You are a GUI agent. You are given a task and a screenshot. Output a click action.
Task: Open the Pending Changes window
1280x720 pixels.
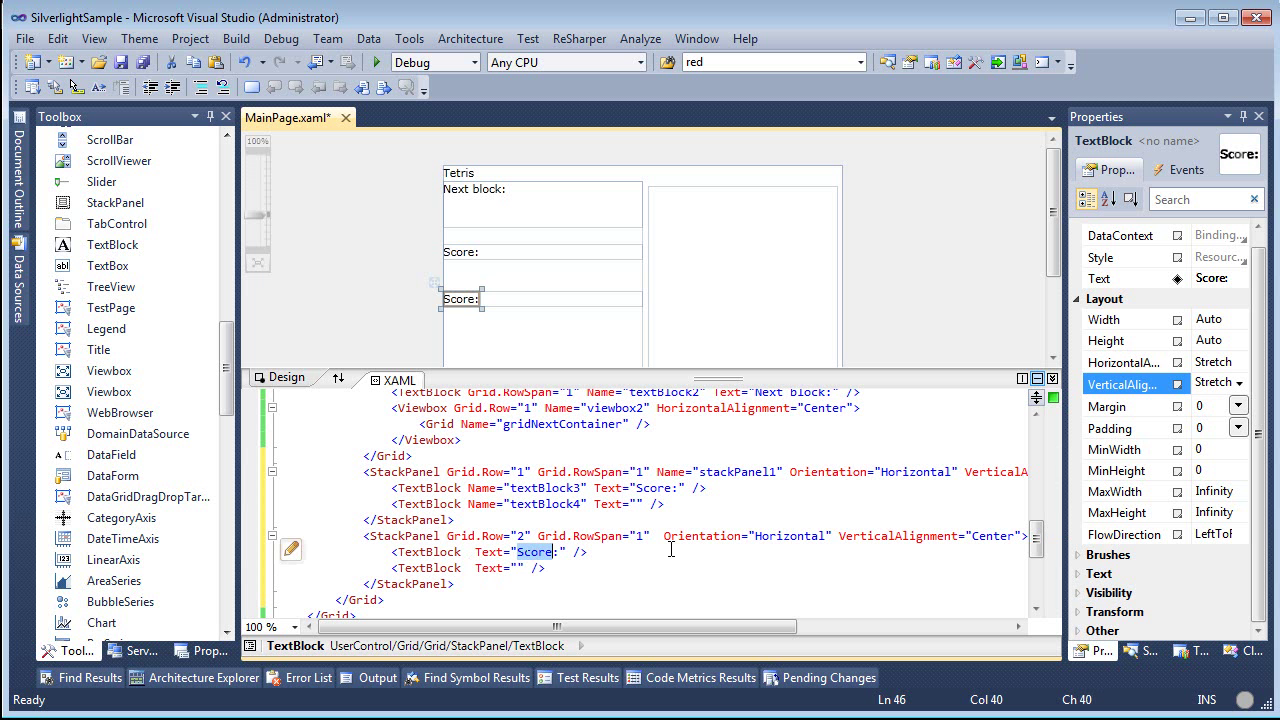820,677
